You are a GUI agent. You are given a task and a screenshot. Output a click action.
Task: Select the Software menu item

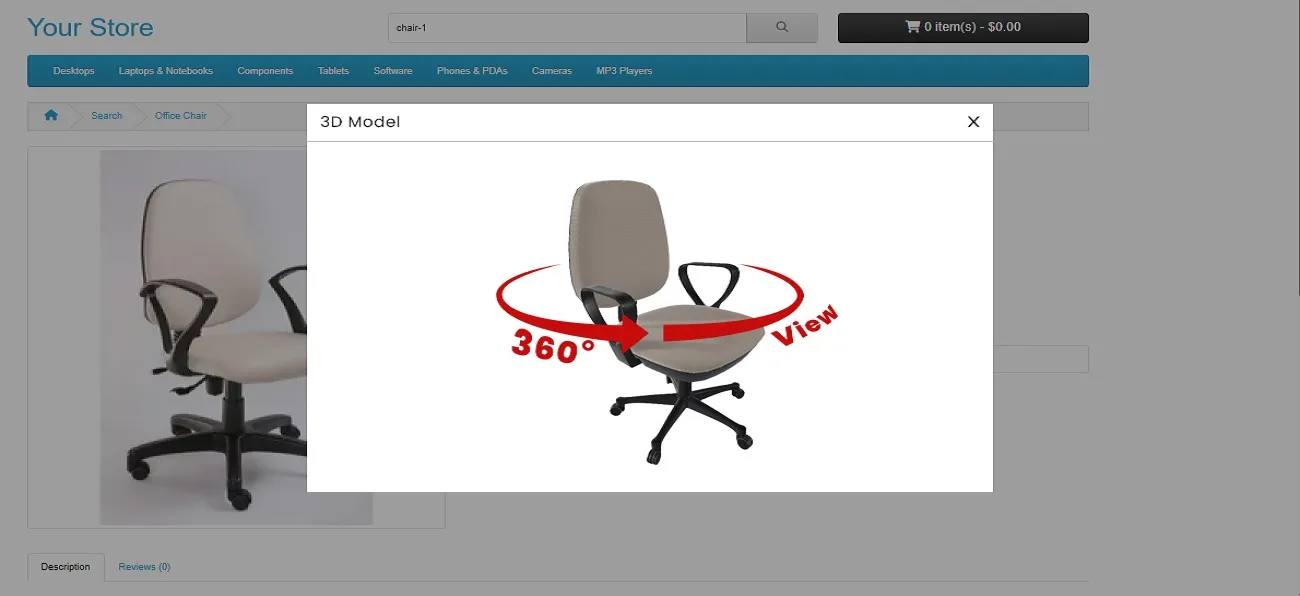393,71
